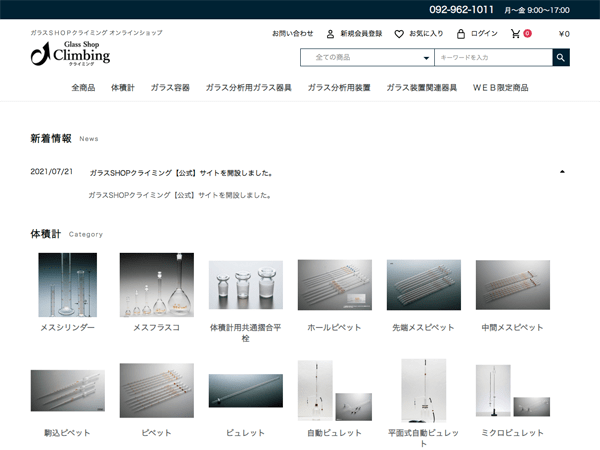Collapse the 2021/07/21 news item arrow
The width and height of the screenshot is (600, 450).
[562, 172]
